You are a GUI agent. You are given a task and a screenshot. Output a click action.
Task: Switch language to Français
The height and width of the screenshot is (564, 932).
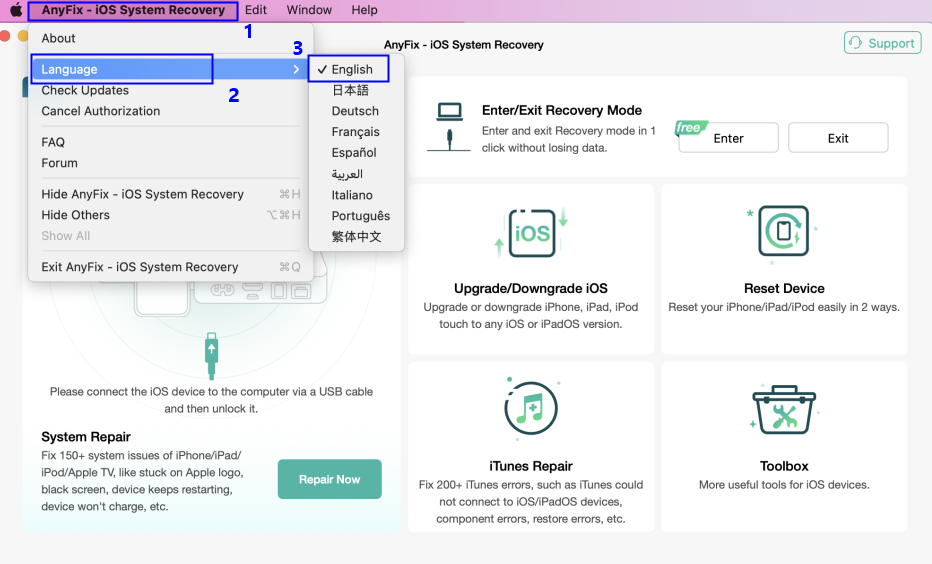coord(357,132)
